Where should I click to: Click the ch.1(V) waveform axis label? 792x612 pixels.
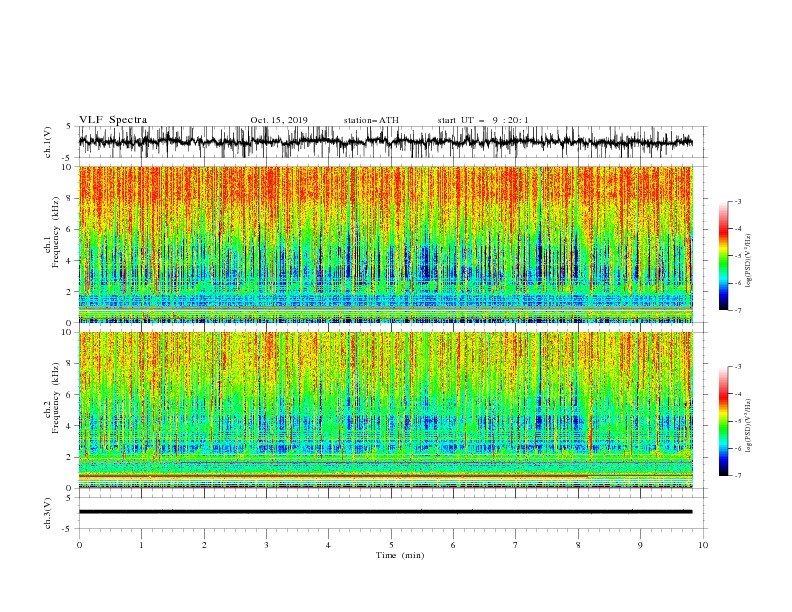tap(47, 142)
